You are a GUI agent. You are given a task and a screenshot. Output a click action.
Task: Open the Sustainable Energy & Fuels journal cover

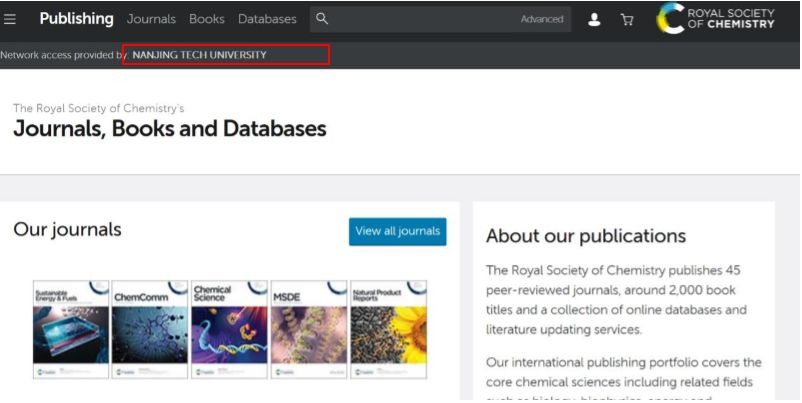[x=71, y=329]
